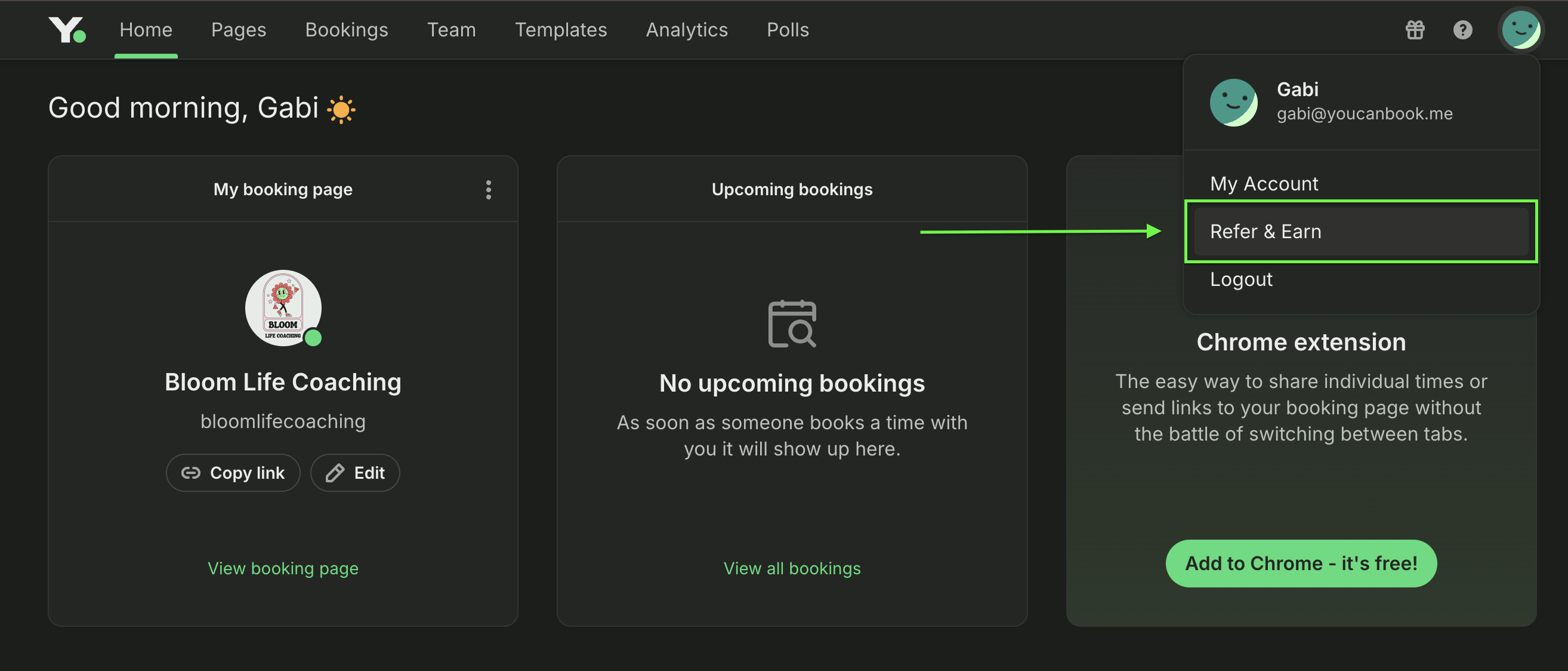This screenshot has width=1568, height=671.
Task: View the Analytics tab
Action: (x=687, y=29)
